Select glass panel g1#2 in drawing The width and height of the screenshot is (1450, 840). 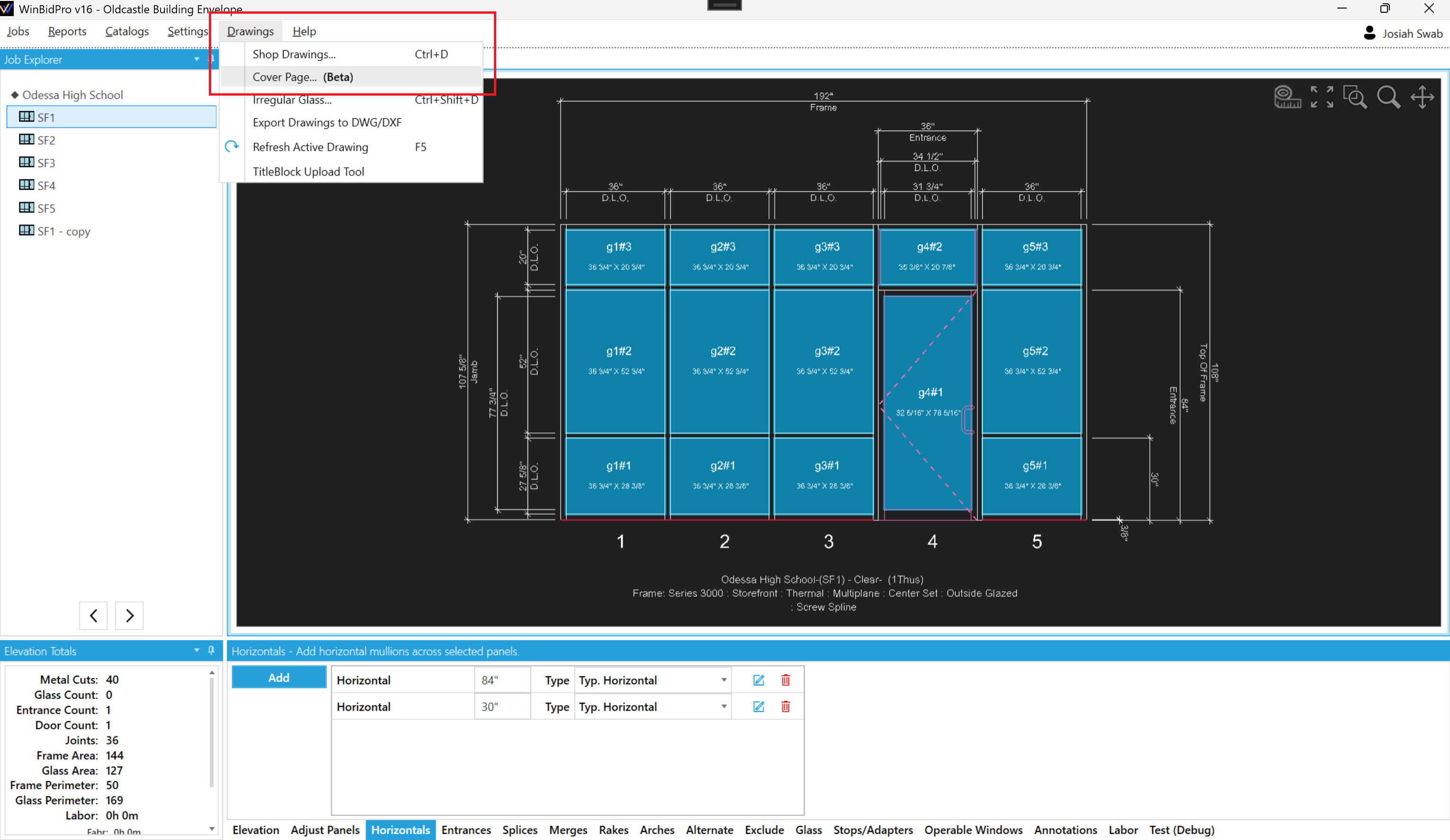tap(615, 361)
